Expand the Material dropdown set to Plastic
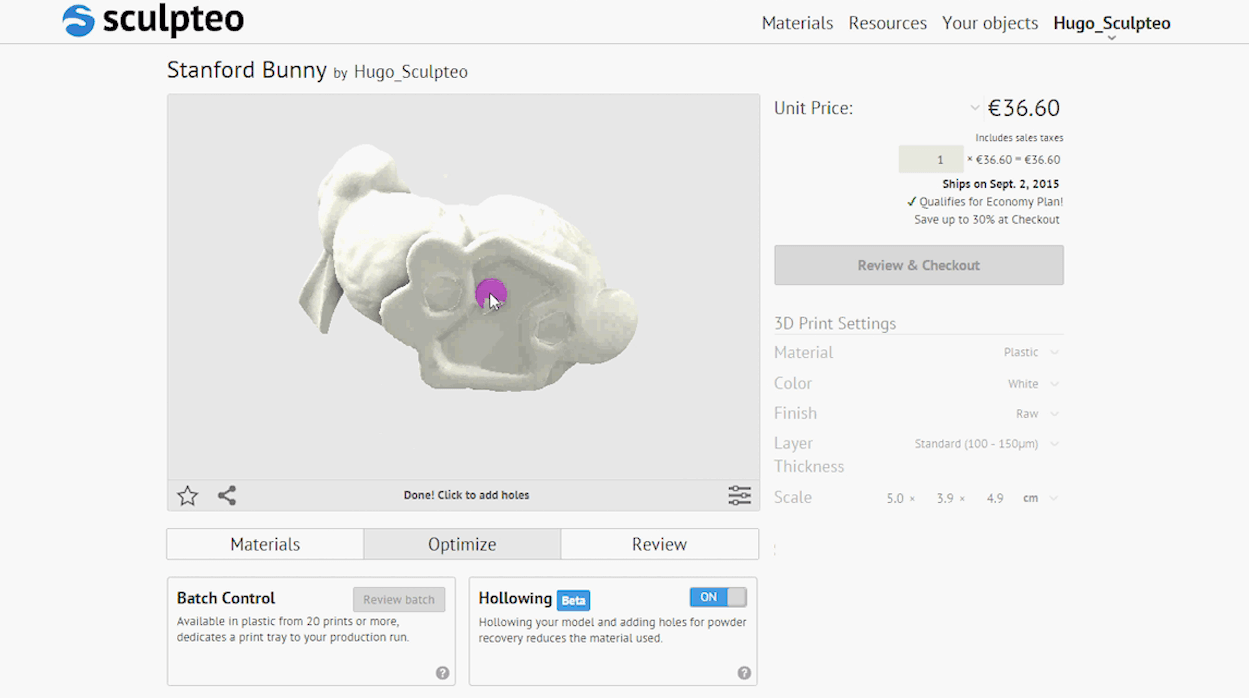The height and width of the screenshot is (698, 1249). pos(1030,353)
